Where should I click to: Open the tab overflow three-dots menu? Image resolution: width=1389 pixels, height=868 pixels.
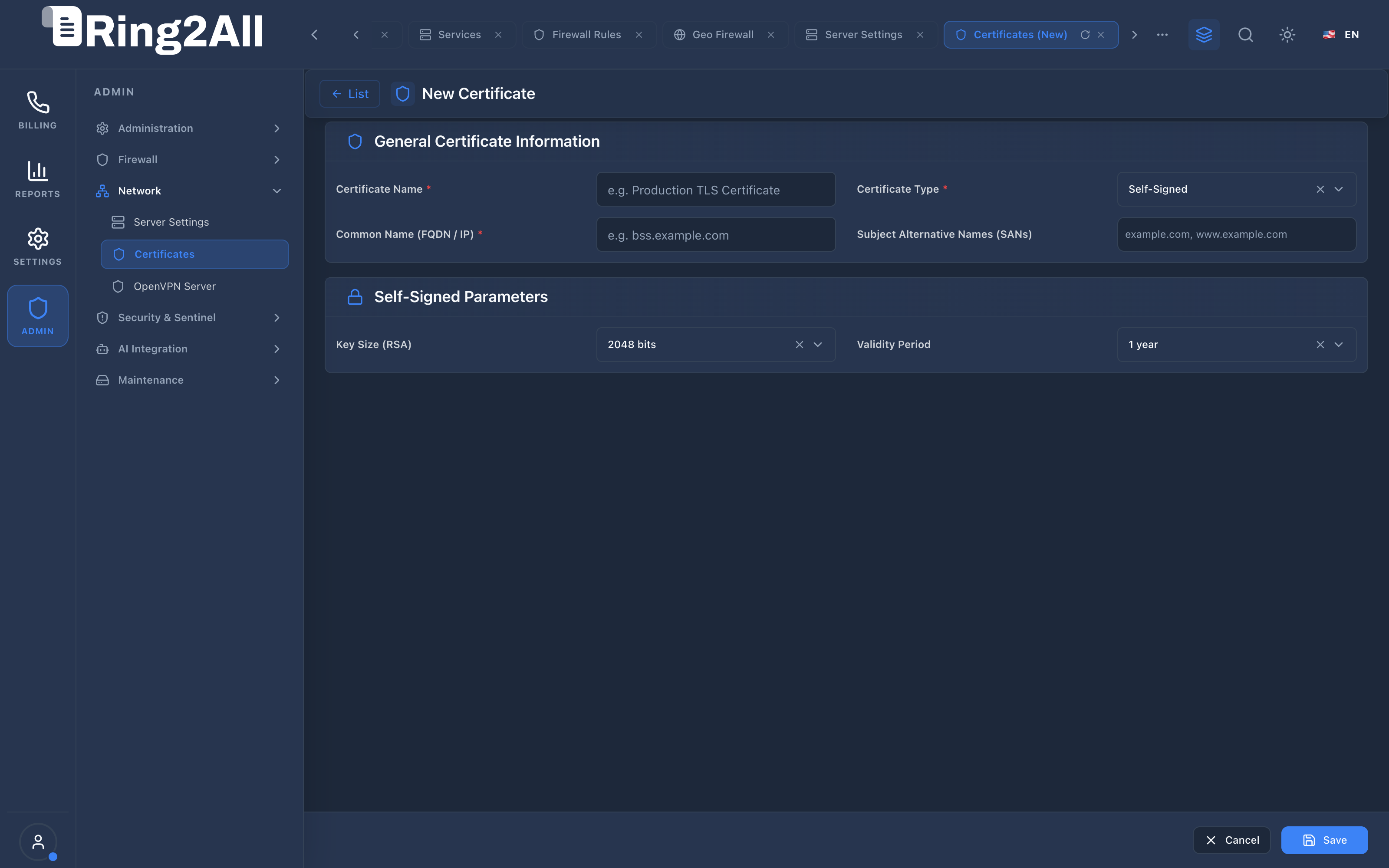tap(1162, 34)
